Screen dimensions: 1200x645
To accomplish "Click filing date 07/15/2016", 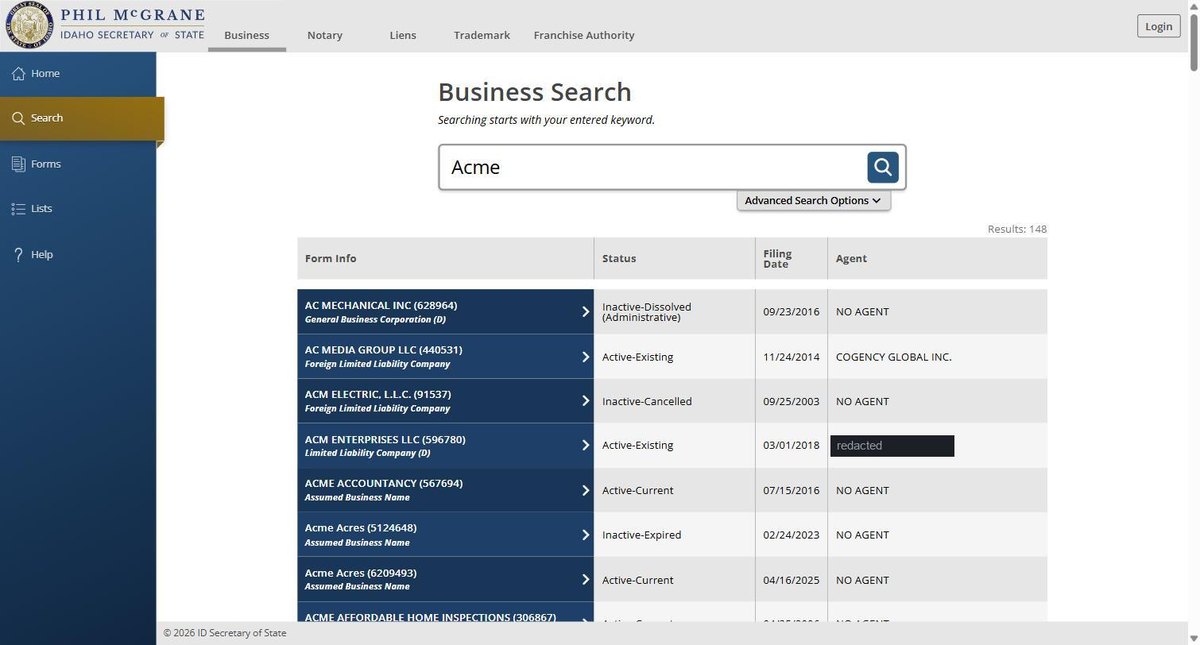I will [x=791, y=490].
